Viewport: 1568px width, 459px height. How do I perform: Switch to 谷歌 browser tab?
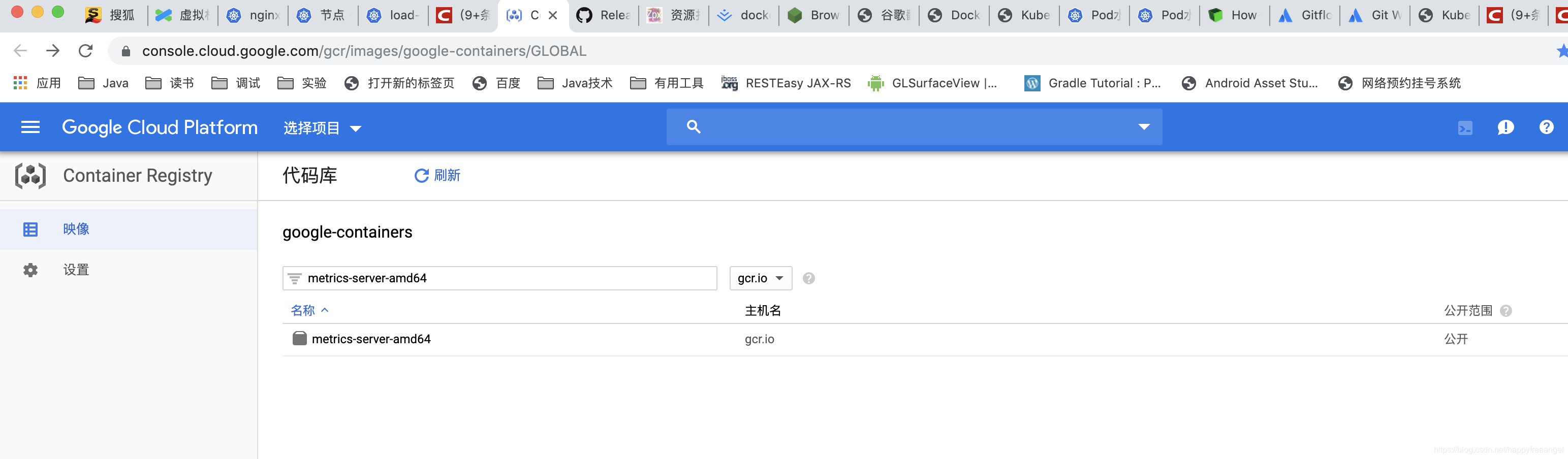coord(883,15)
